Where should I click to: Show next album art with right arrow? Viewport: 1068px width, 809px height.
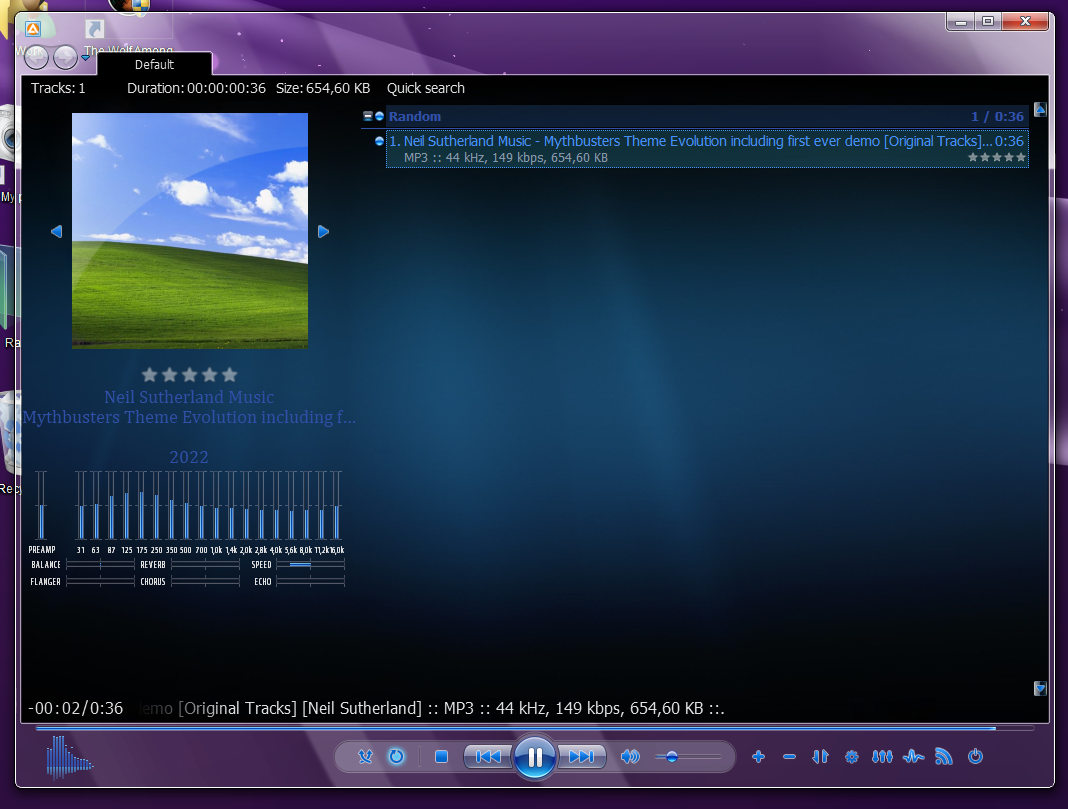point(324,232)
